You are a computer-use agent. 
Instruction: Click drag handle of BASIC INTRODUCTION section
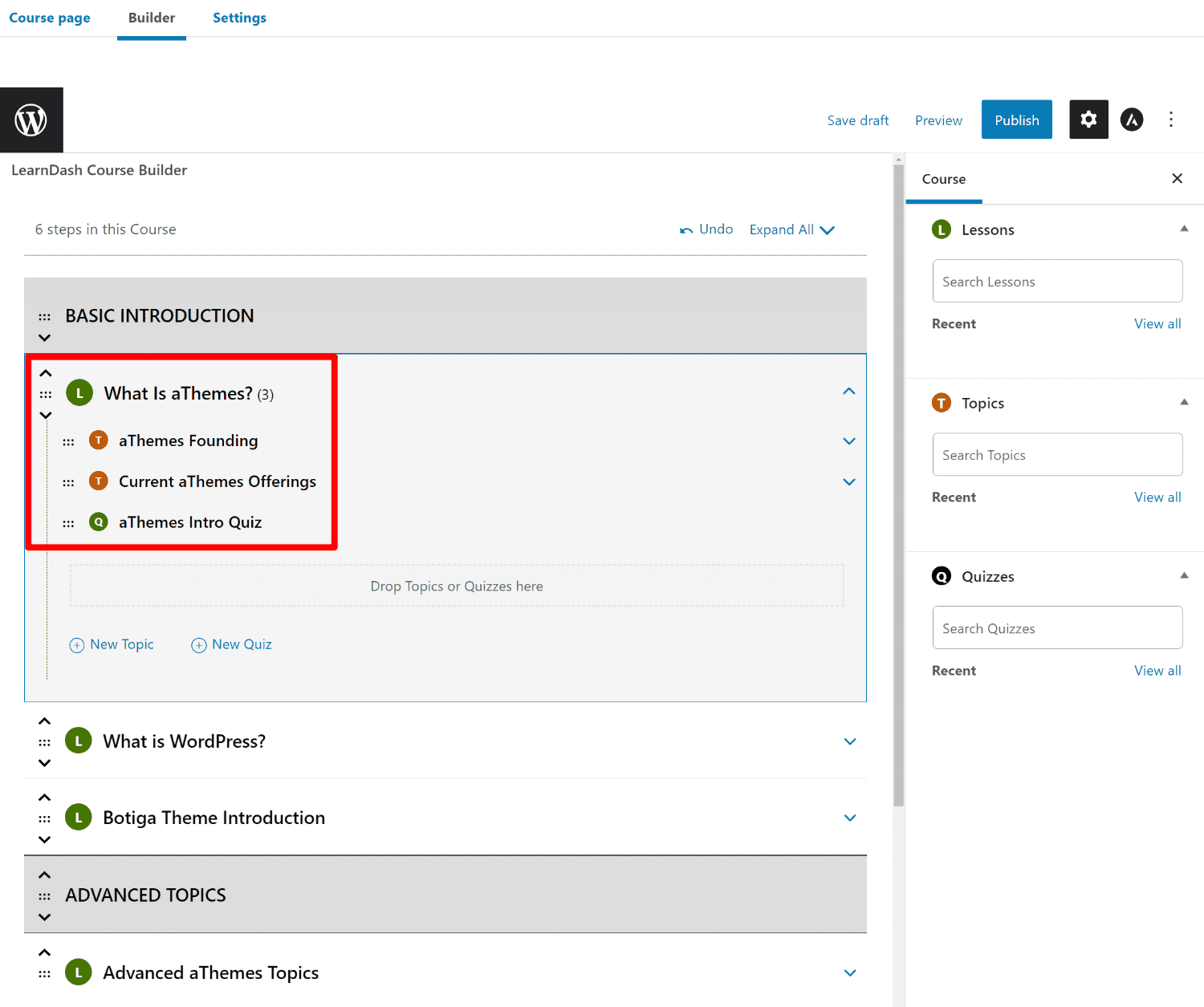(x=45, y=317)
